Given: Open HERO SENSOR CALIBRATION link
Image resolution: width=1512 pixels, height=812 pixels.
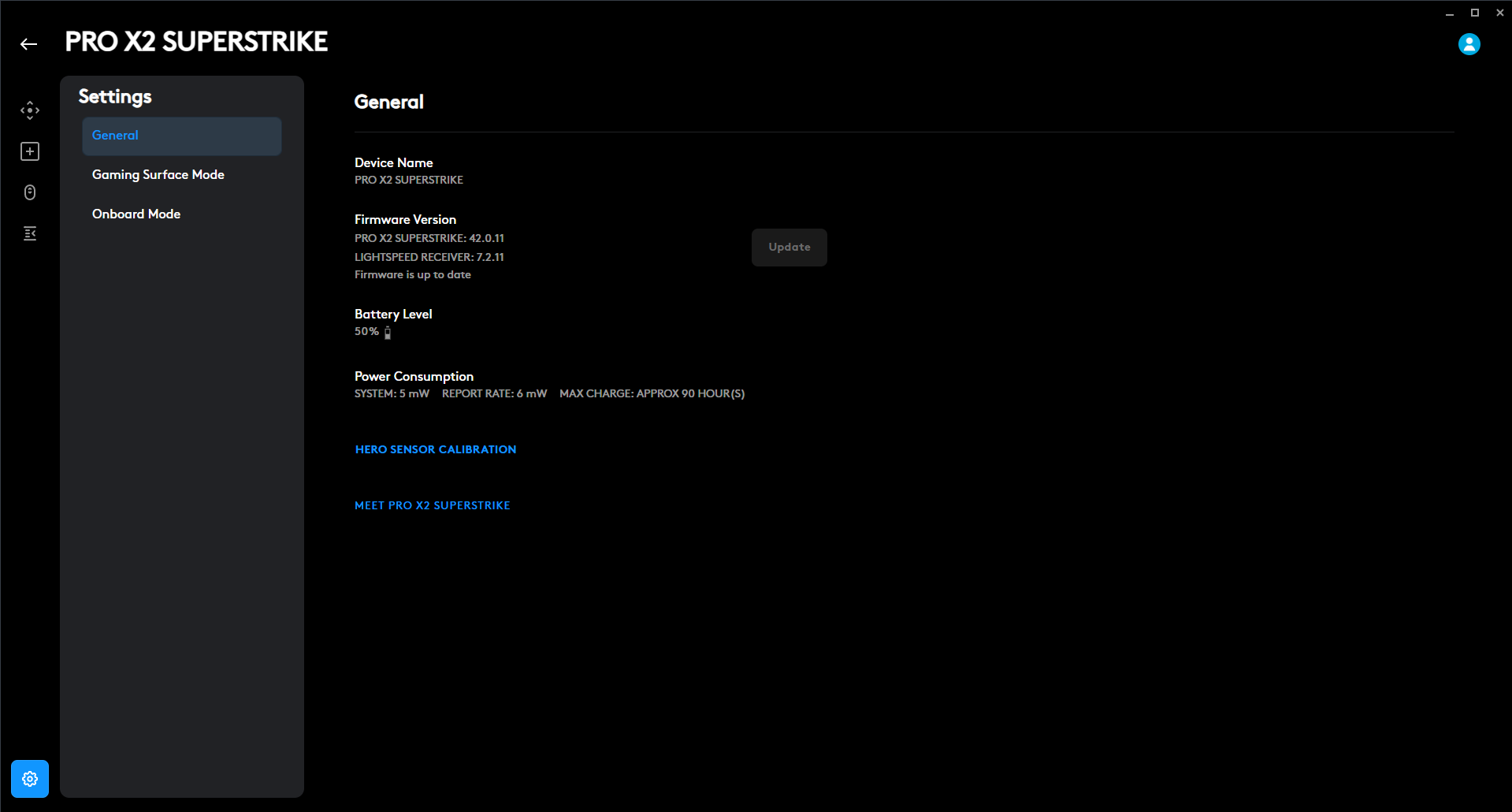Looking at the screenshot, I should coord(435,449).
